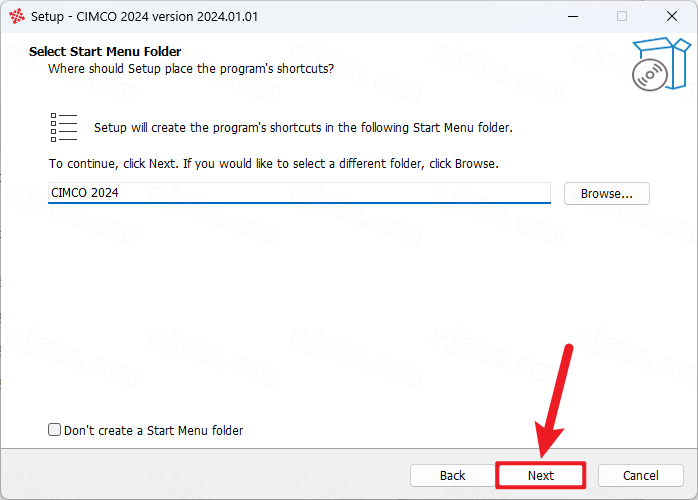Click the bulleted list icon beside description
This screenshot has width=698, height=500.
click(x=64, y=127)
